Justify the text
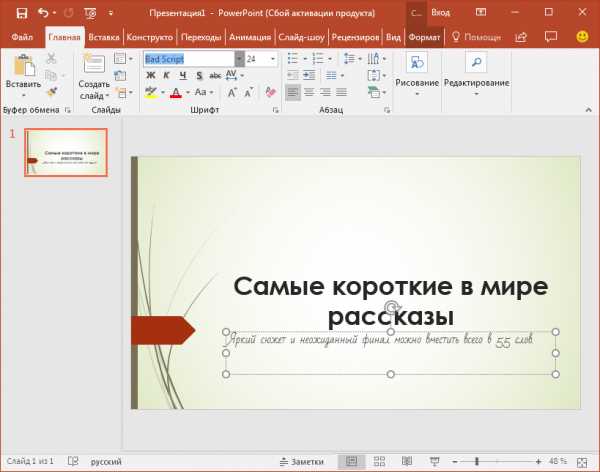The image size is (600, 472). click(x=341, y=92)
